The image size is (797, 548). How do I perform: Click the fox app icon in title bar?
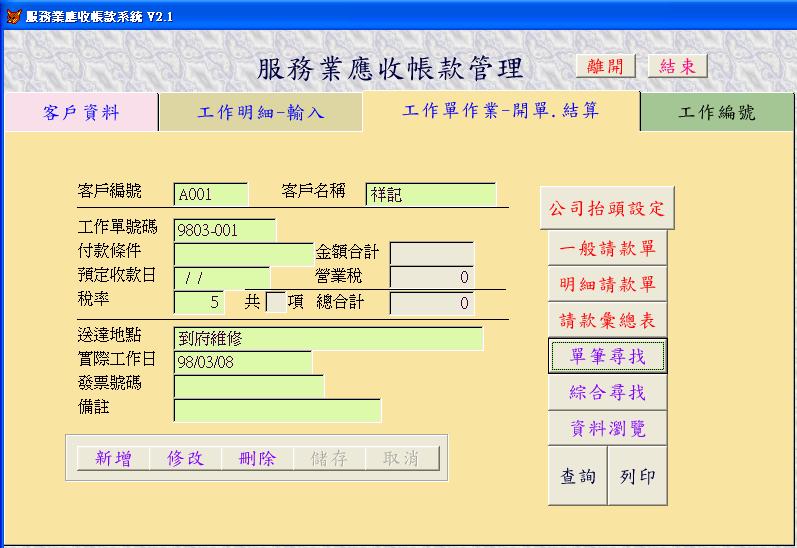[x=14, y=16]
